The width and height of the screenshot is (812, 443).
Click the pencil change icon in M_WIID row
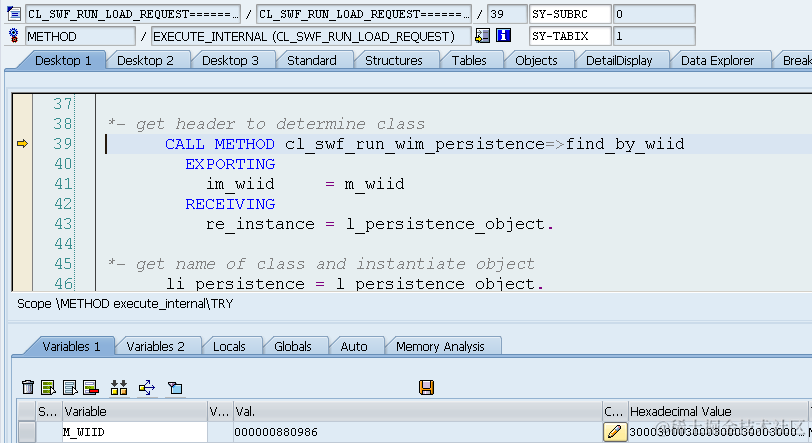pos(614,432)
